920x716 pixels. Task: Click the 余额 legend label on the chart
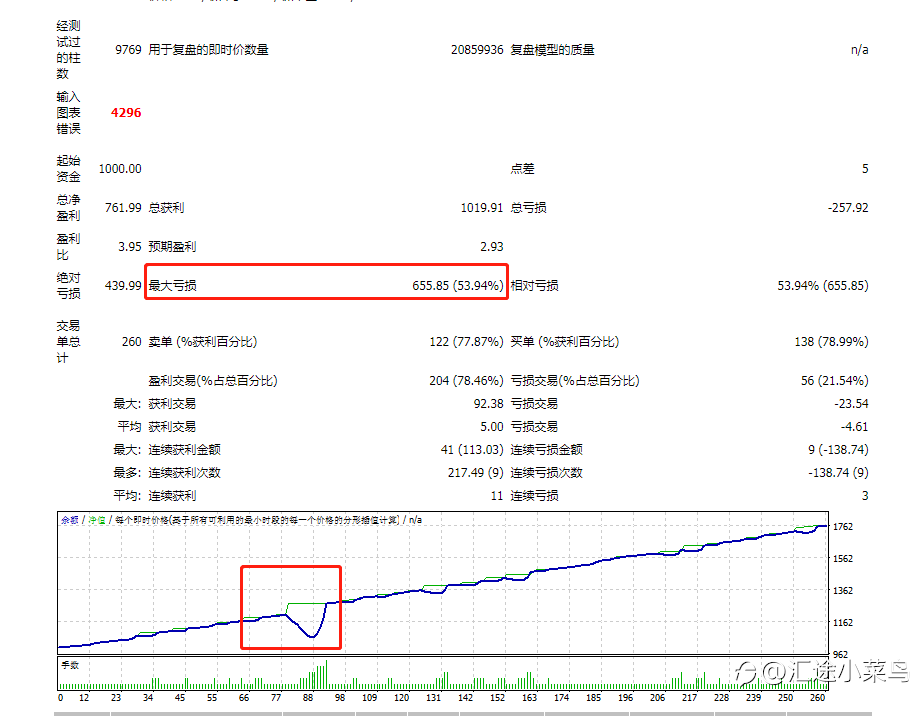coord(70,520)
